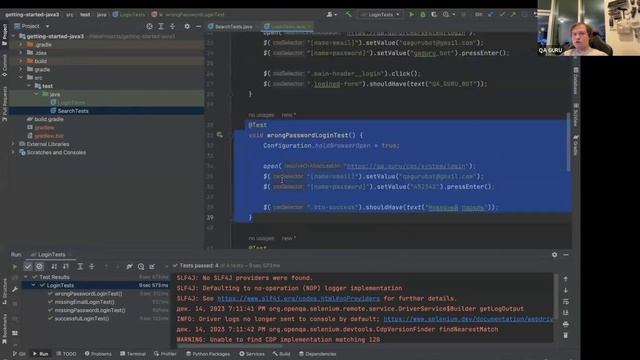Open the Python Packages tool window tab

tap(208, 354)
